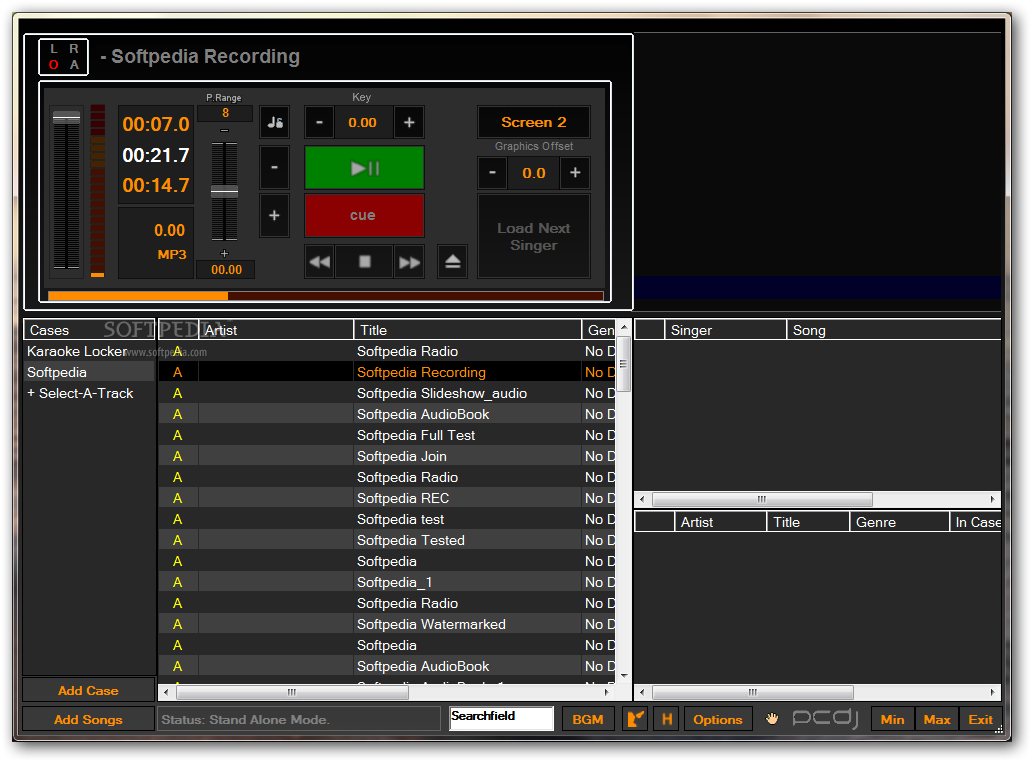Select the Softpedia Watermarked track

pyautogui.click(x=387, y=624)
